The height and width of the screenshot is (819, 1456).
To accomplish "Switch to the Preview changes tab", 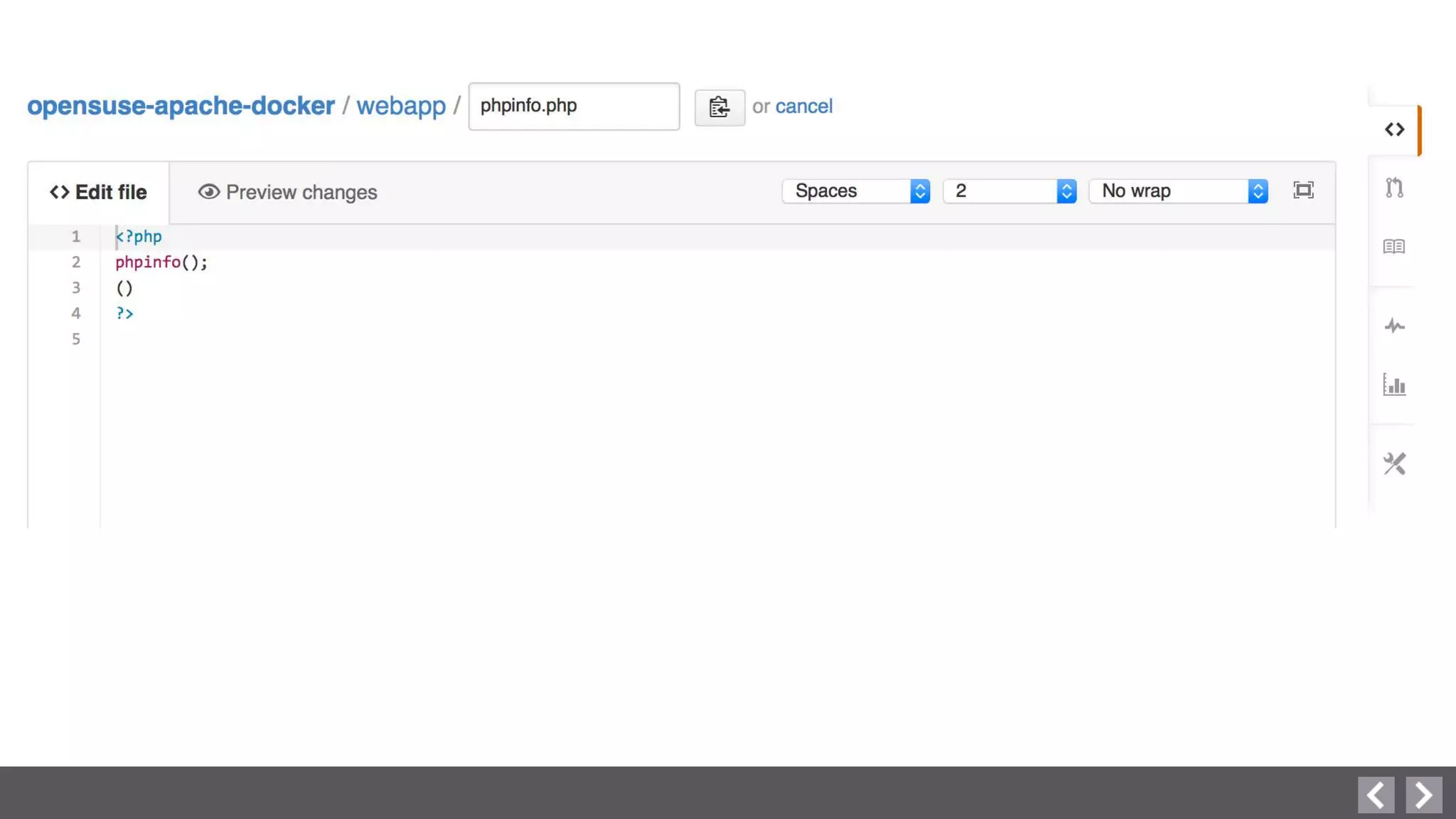I will [x=288, y=193].
